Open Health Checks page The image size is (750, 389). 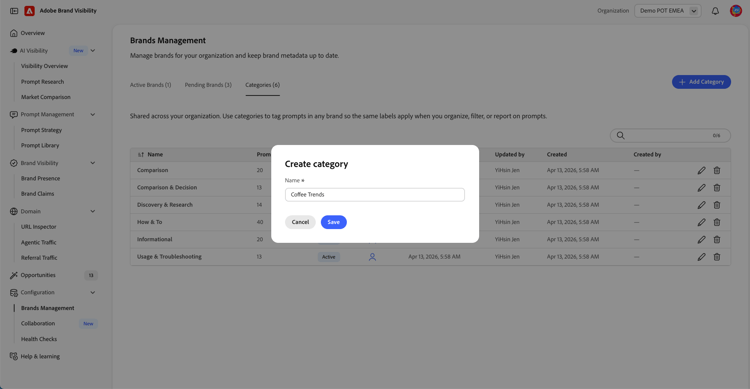(x=39, y=339)
